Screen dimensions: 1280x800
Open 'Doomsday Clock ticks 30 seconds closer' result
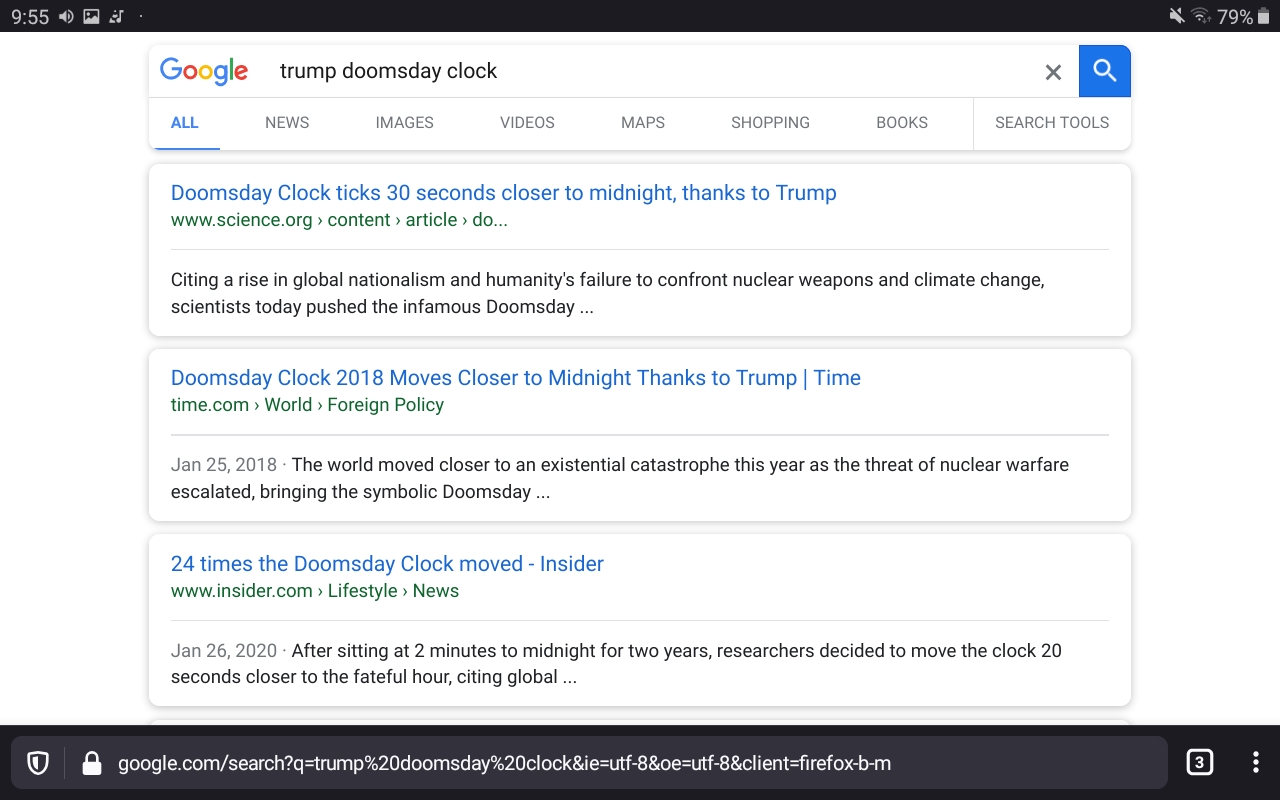[504, 193]
